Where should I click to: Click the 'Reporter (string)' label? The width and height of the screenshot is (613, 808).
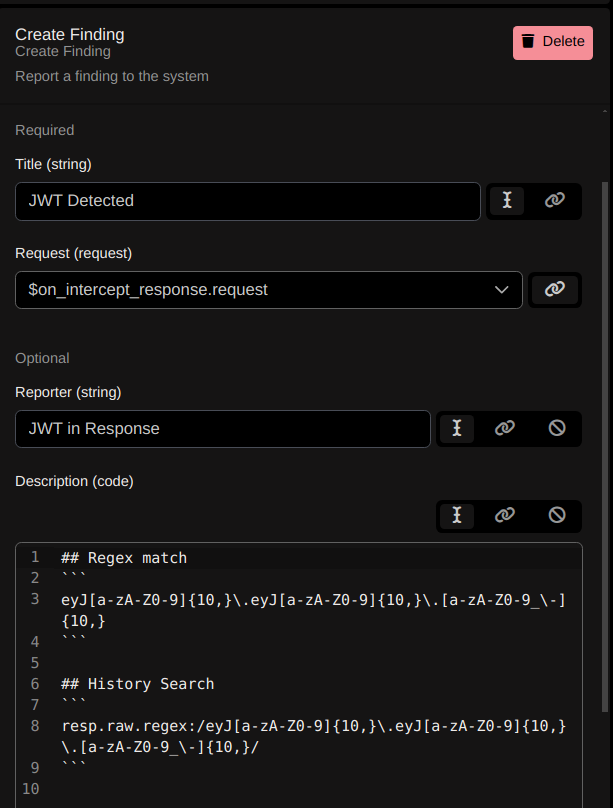click(69, 393)
